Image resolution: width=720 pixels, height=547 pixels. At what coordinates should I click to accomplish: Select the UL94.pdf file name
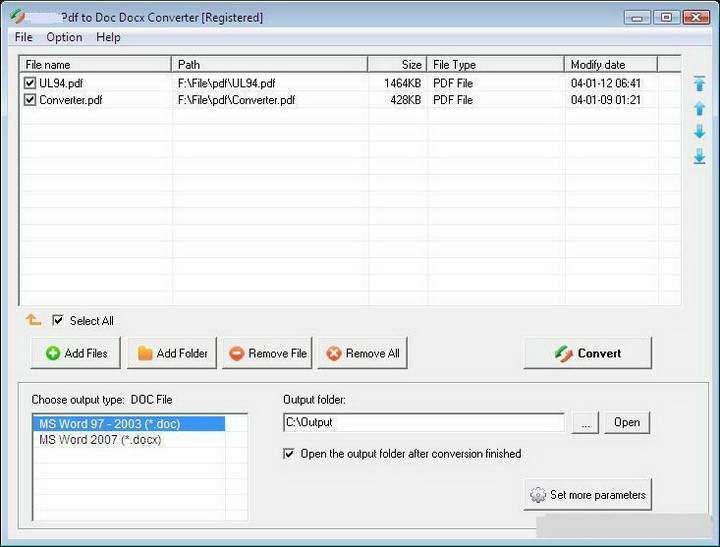pos(61,83)
